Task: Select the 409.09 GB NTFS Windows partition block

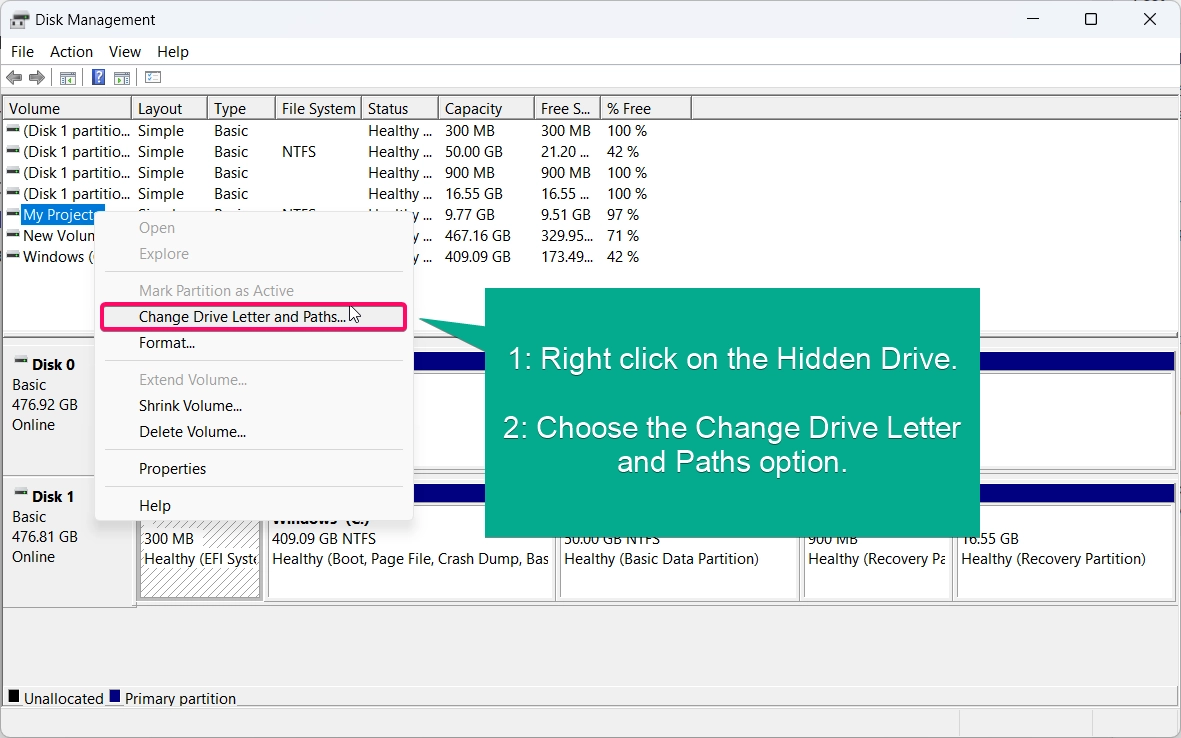Action: tap(411, 554)
